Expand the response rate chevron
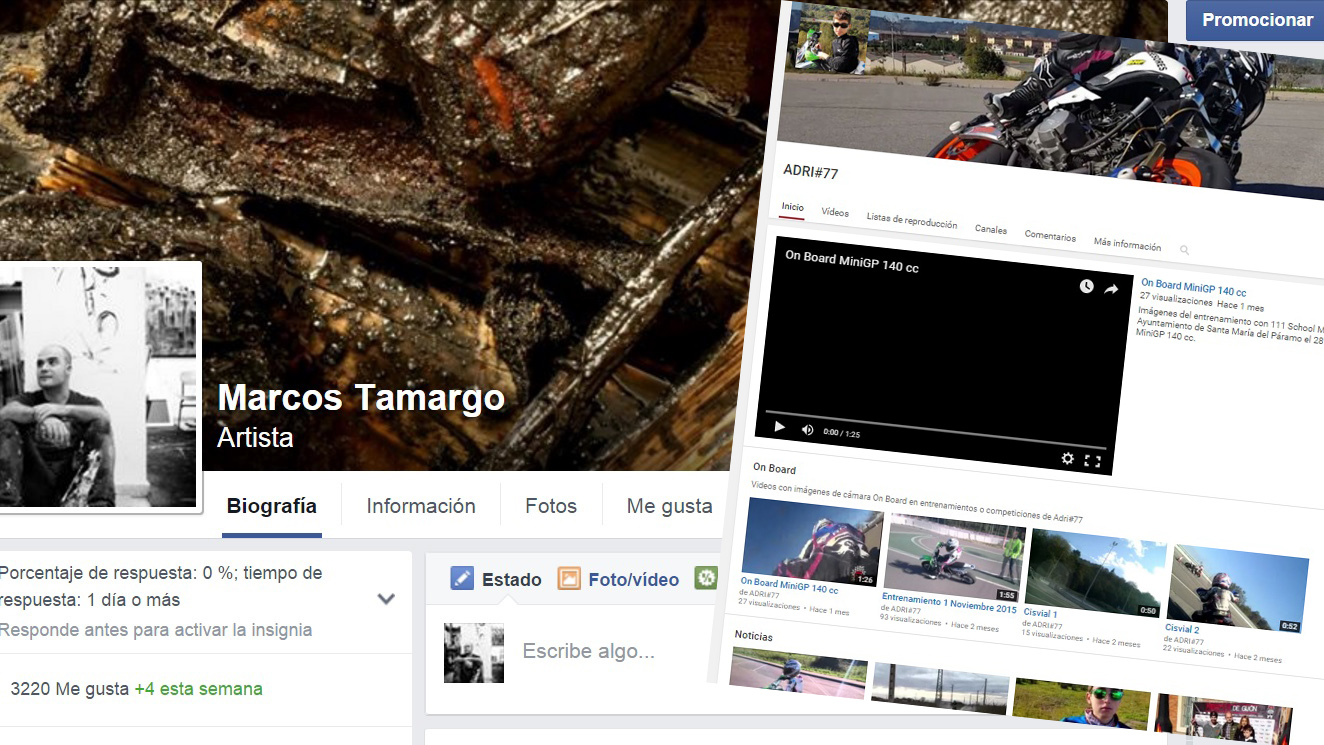The height and width of the screenshot is (745, 1324). click(x=386, y=599)
